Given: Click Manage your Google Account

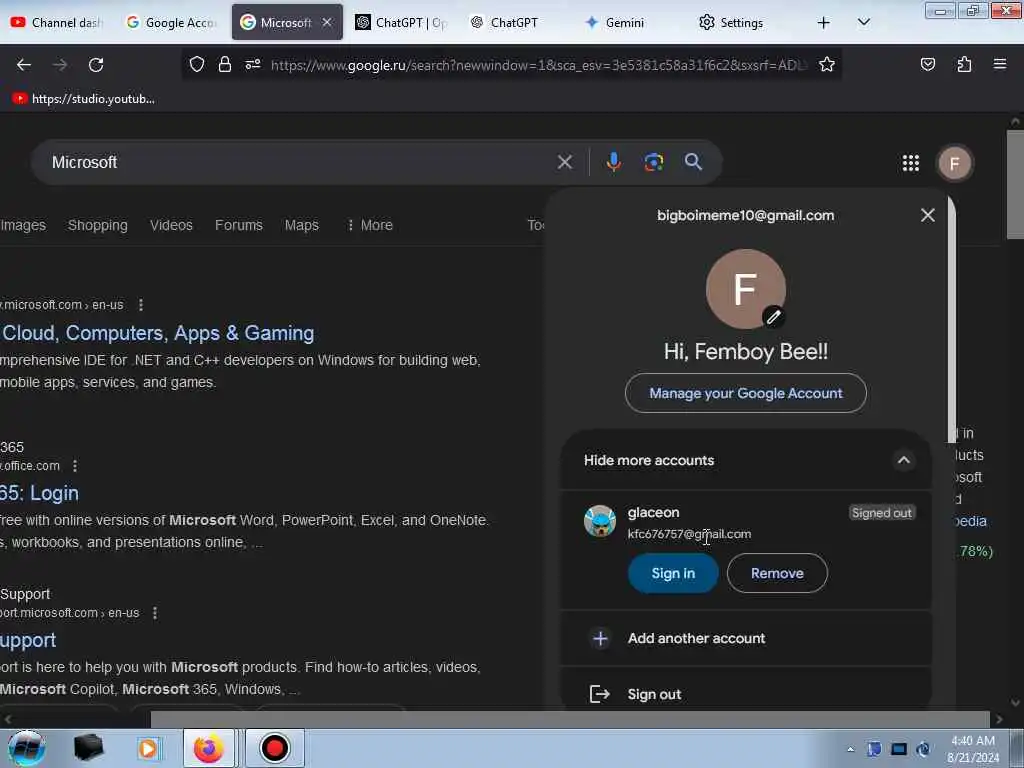Looking at the screenshot, I should point(746,393).
